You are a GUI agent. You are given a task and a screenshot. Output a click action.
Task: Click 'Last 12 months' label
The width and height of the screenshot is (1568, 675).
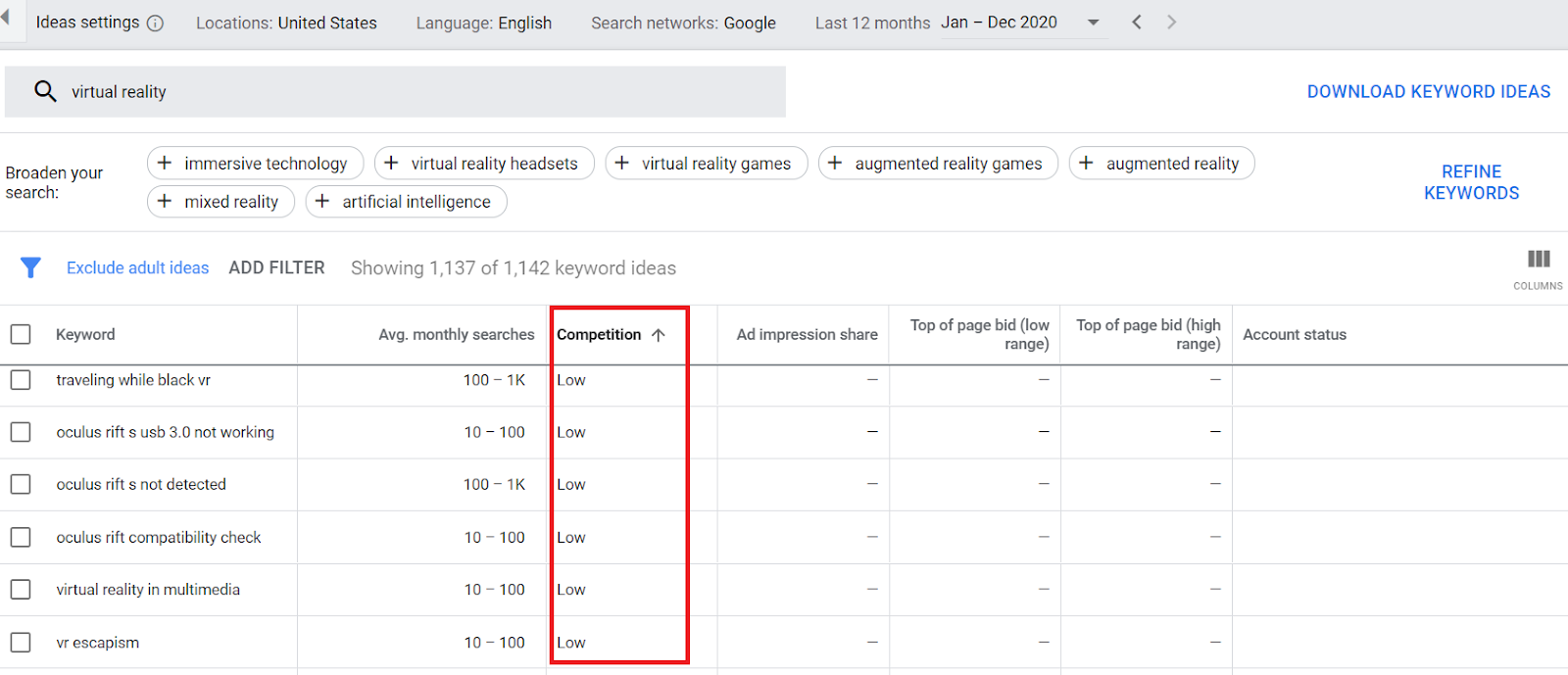click(872, 23)
